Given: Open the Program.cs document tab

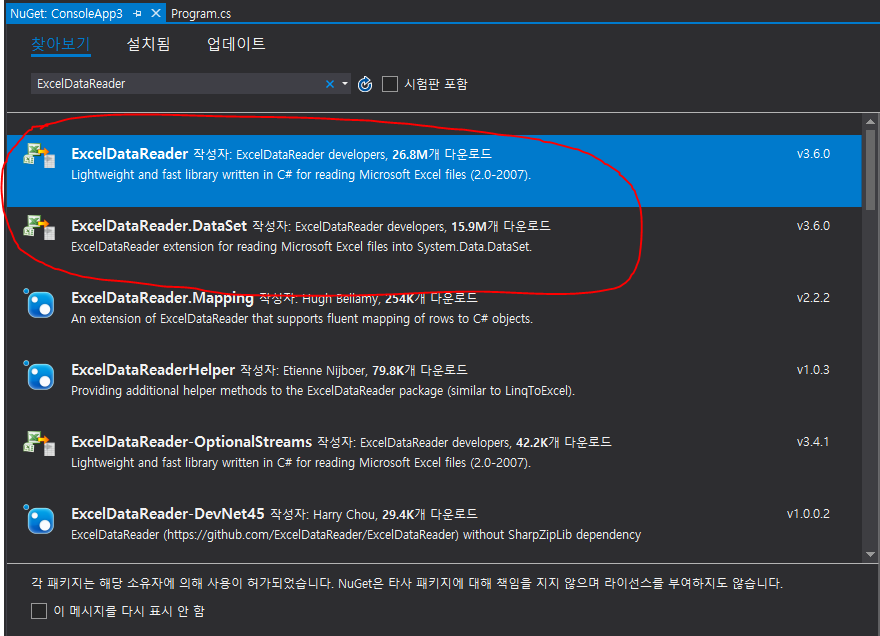Looking at the screenshot, I should point(201,13).
